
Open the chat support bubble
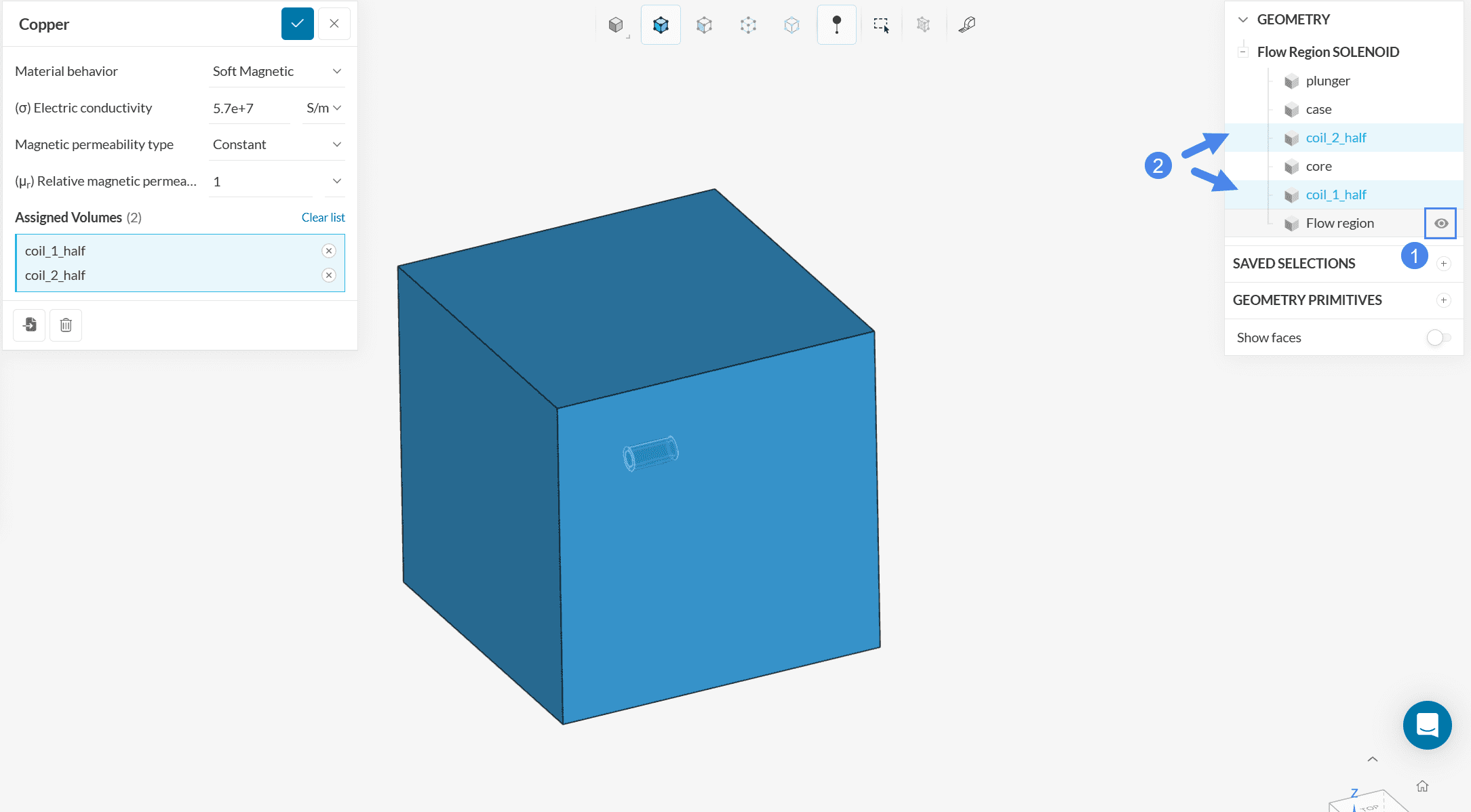pyautogui.click(x=1427, y=725)
